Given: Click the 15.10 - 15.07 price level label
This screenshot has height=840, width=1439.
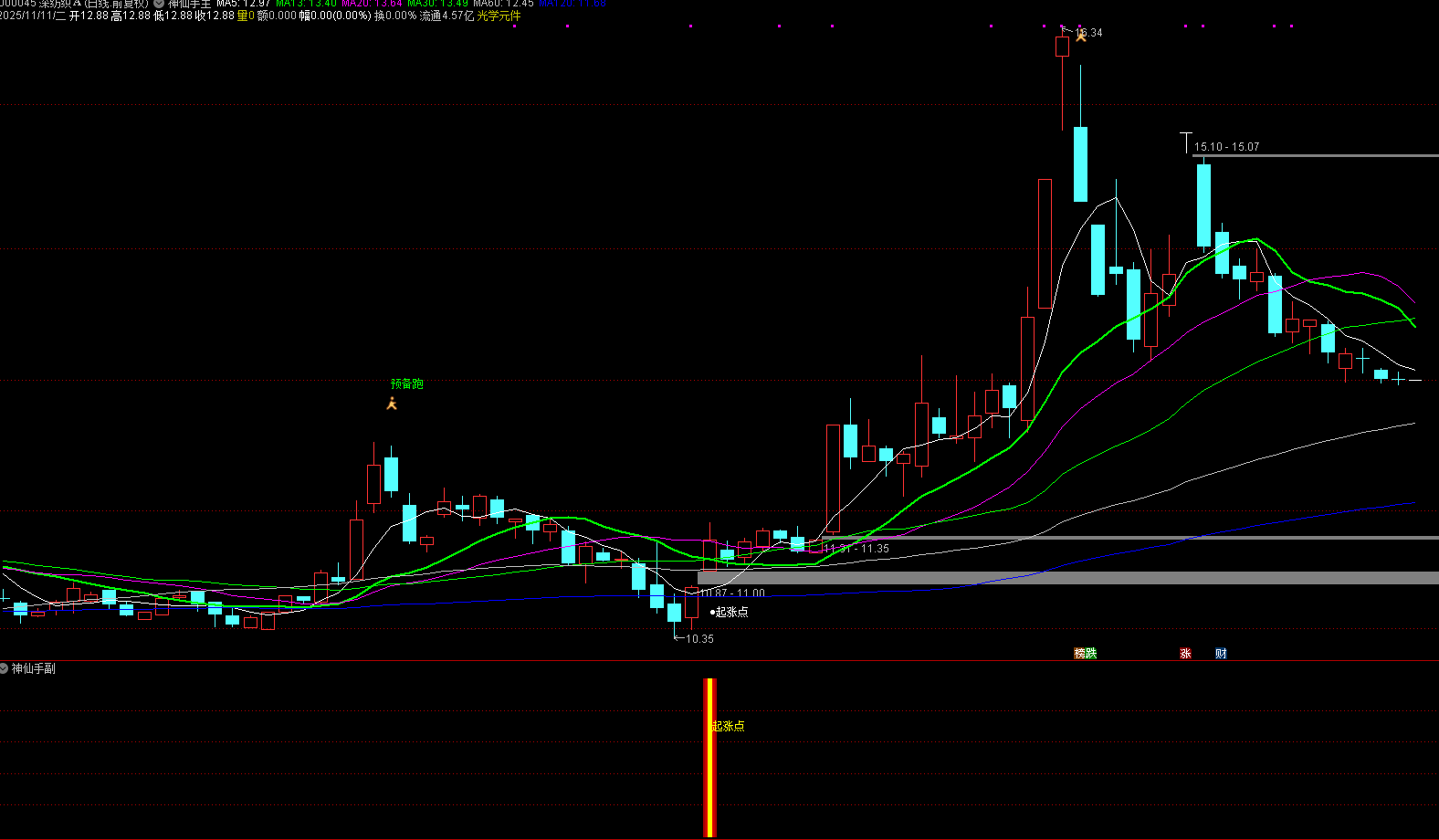Looking at the screenshot, I should (x=1226, y=147).
